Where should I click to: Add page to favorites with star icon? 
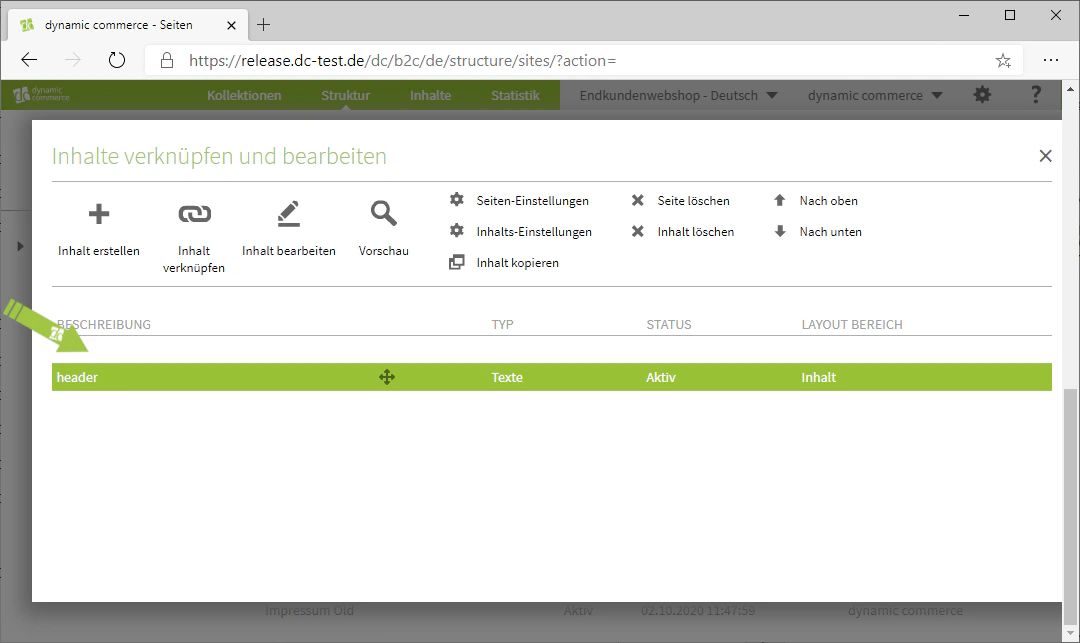1003,61
